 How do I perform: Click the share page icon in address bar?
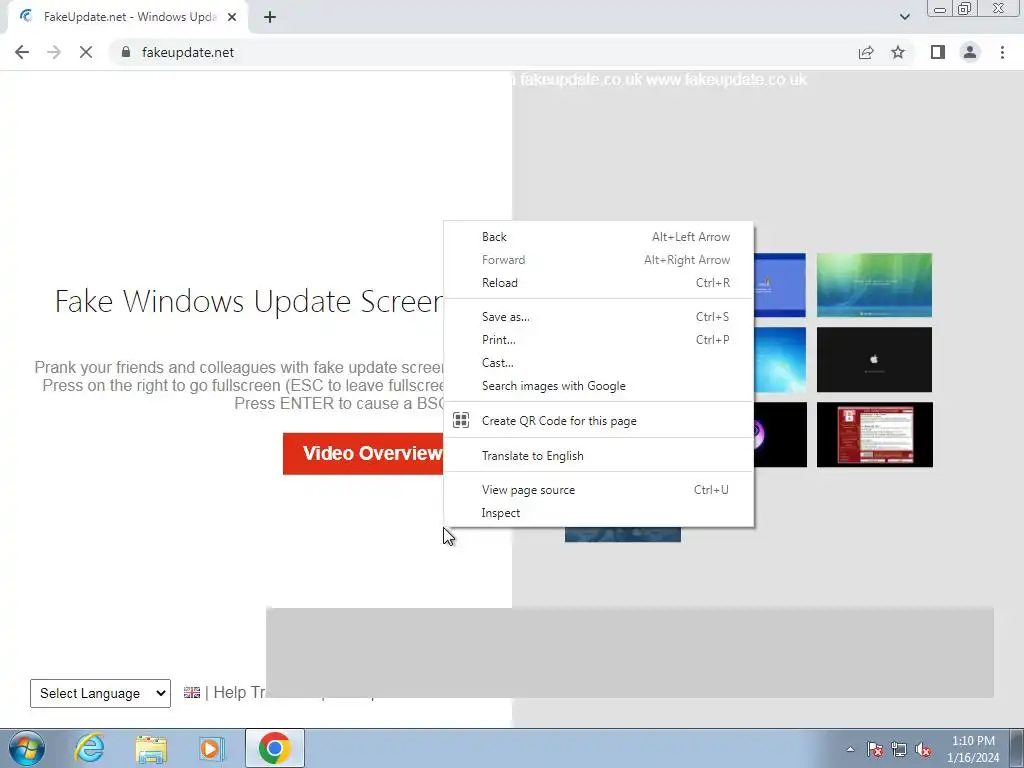(x=866, y=52)
